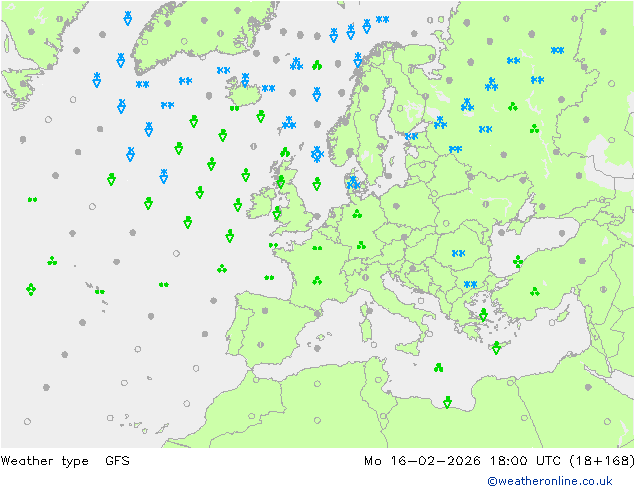Open the weatheronline.co.uk copyright link

(x=550, y=481)
